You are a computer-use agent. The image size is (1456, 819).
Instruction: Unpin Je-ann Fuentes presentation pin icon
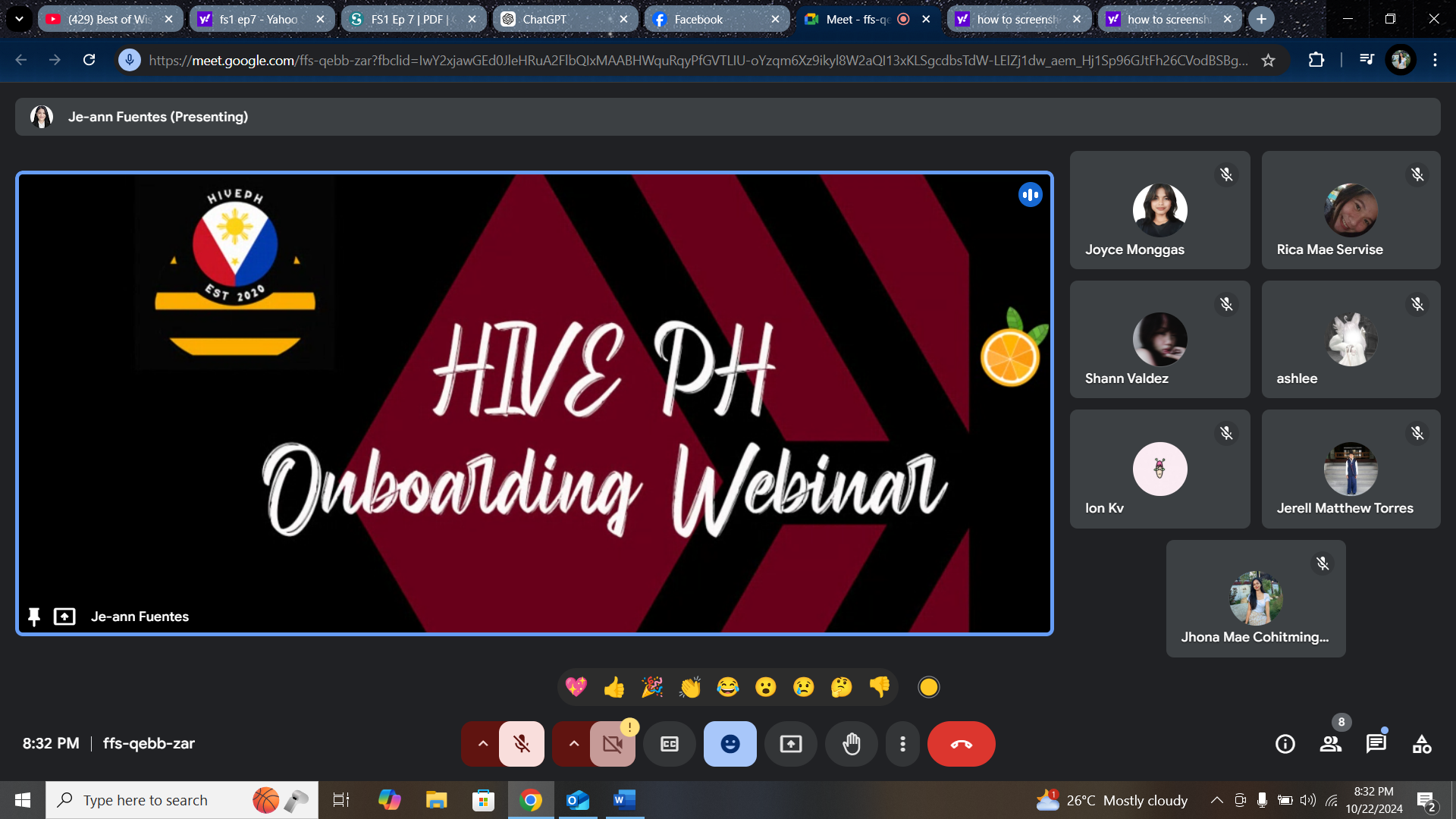coord(34,617)
